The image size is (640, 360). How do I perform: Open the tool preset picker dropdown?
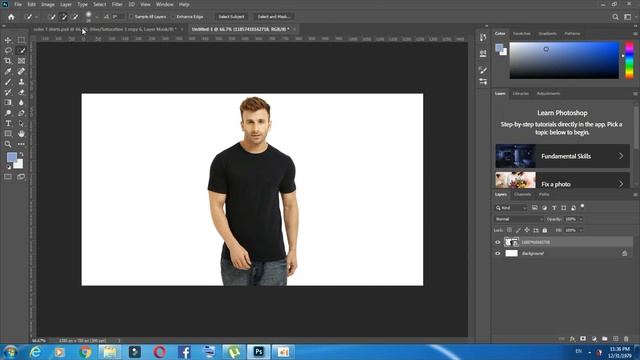[x=36, y=17]
